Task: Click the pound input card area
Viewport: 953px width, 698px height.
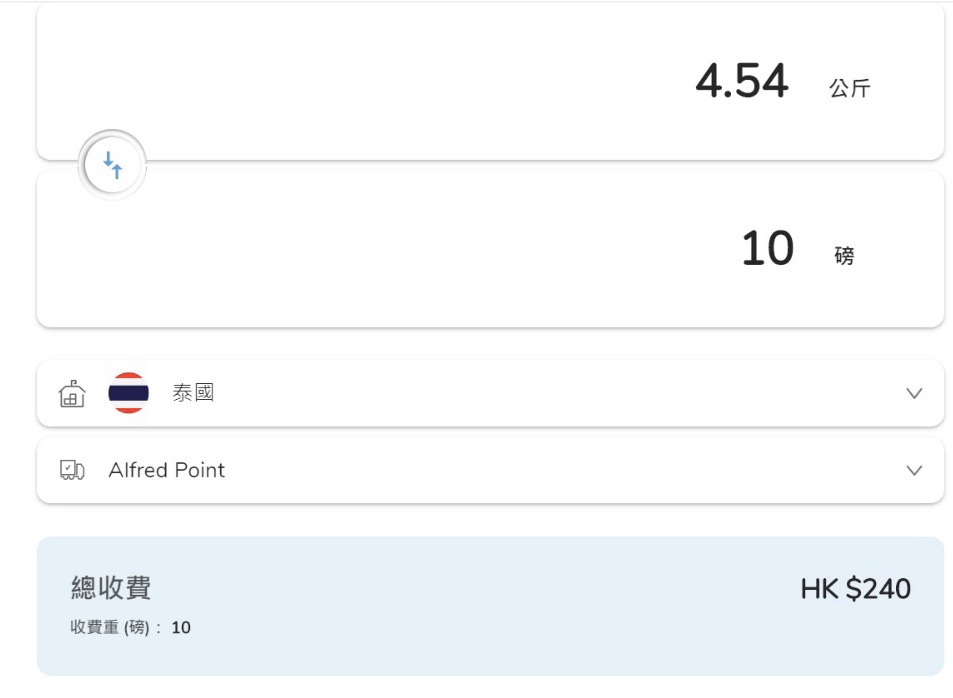Action: tap(490, 249)
